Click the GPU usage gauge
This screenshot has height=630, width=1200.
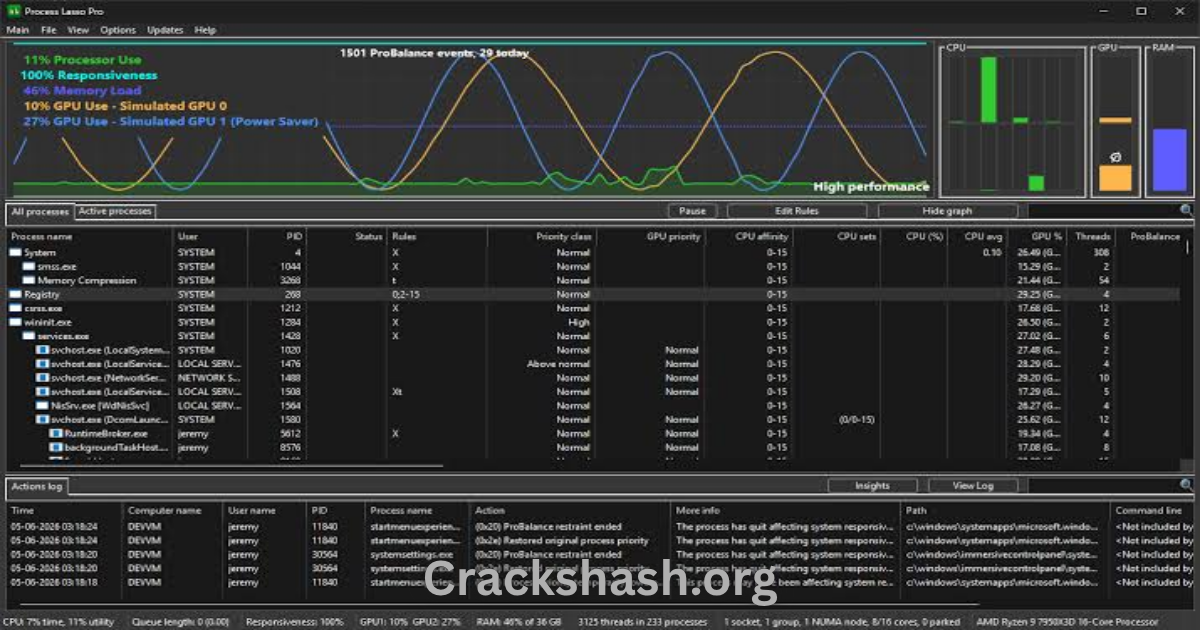(x=1115, y=122)
